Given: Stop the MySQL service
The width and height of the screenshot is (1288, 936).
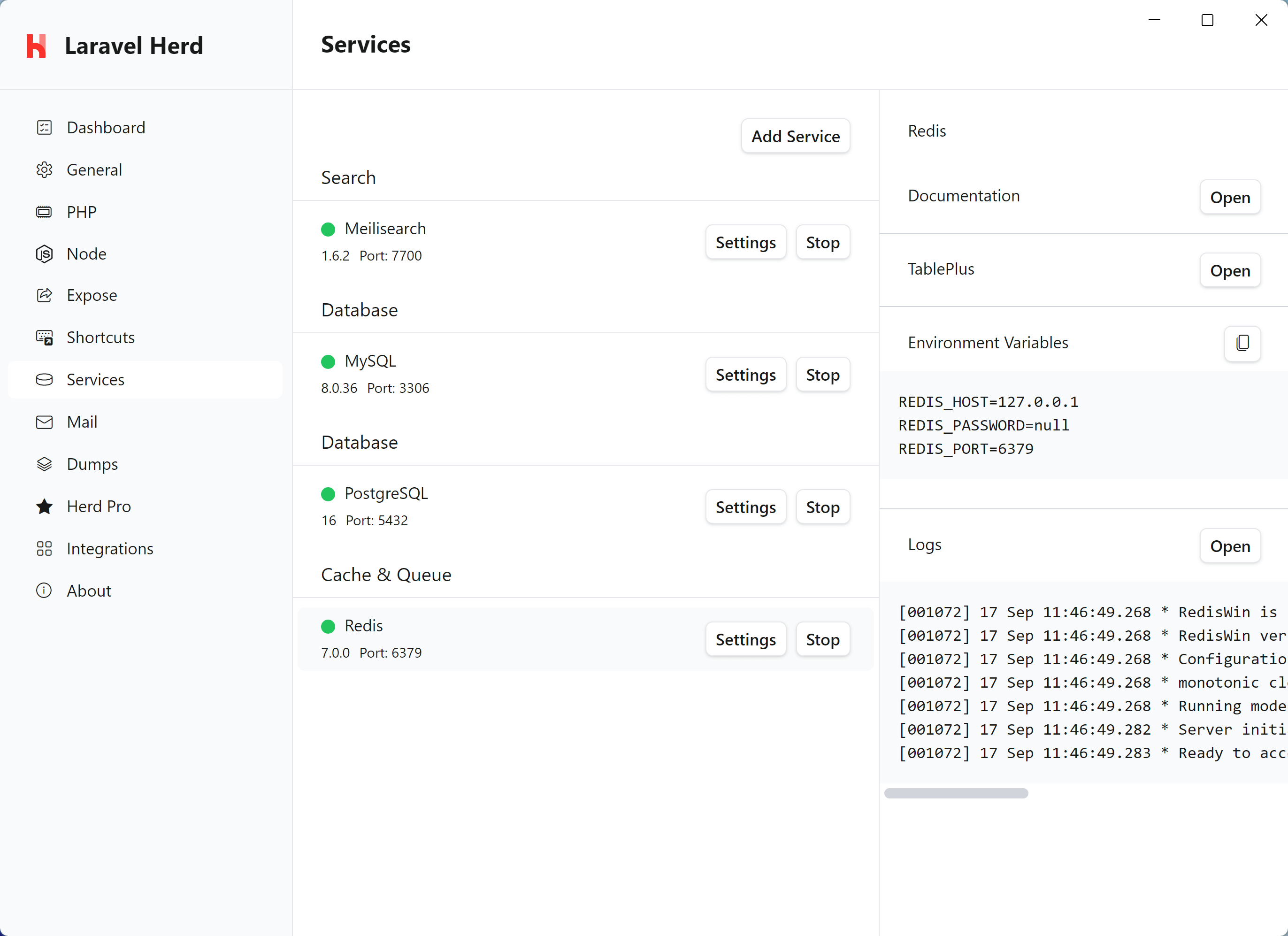Looking at the screenshot, I should tap(822, 374).
